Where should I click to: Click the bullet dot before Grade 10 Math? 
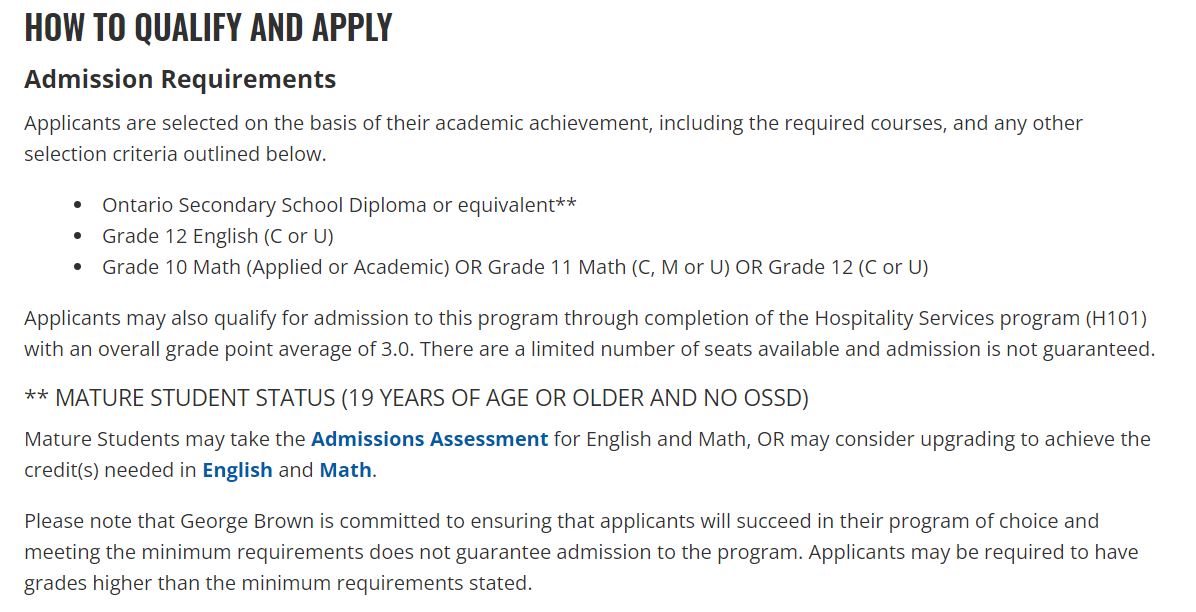78,269
